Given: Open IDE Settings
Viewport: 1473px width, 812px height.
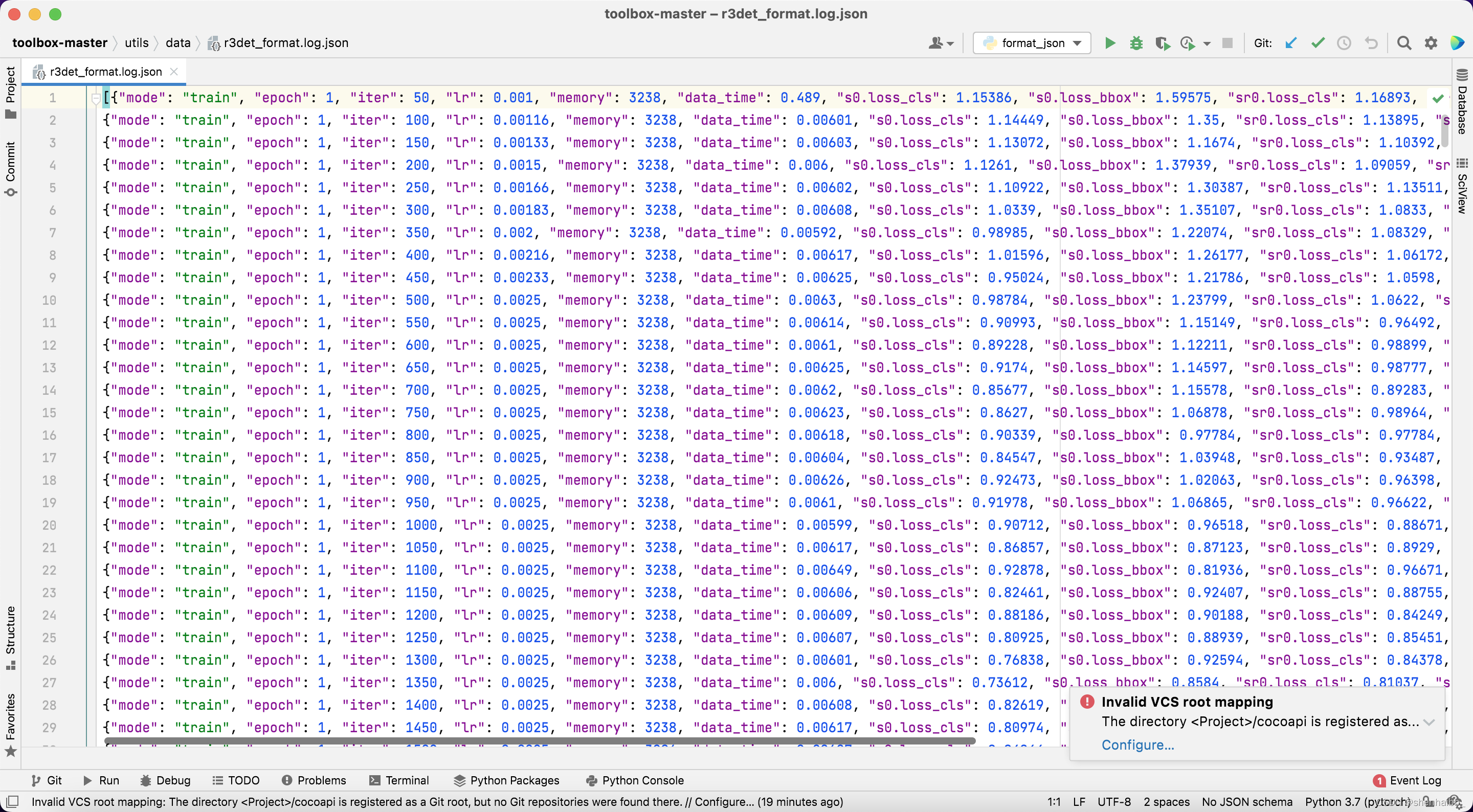Looking at the screenshot, I should (1431, 43).
